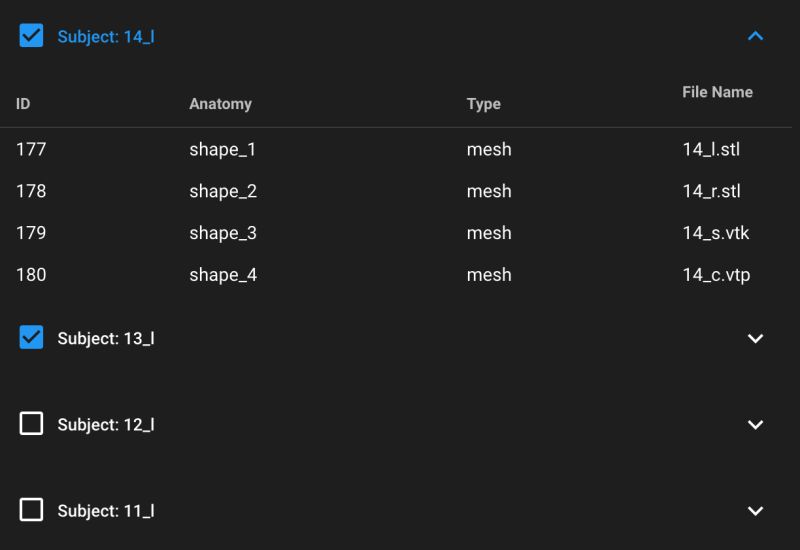Expand Subject 13_l with its chevron
The width and height of the screenshot is (800, 550).
[x=755, y=338]
